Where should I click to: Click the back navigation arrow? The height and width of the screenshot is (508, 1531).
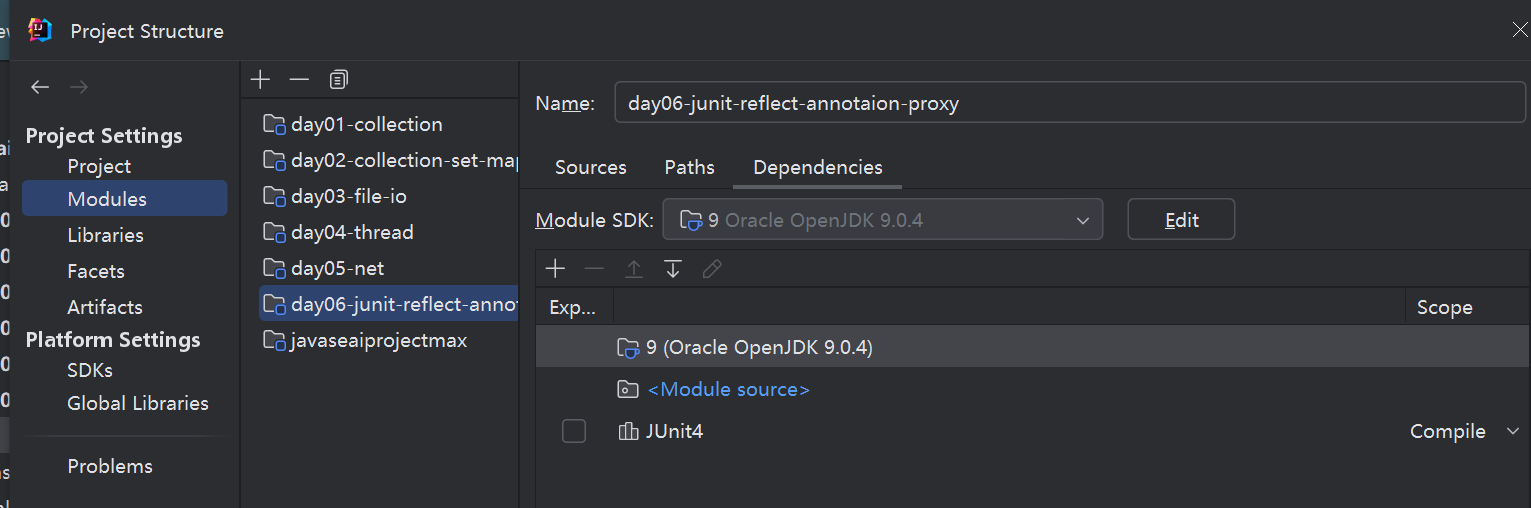[40, 88]
